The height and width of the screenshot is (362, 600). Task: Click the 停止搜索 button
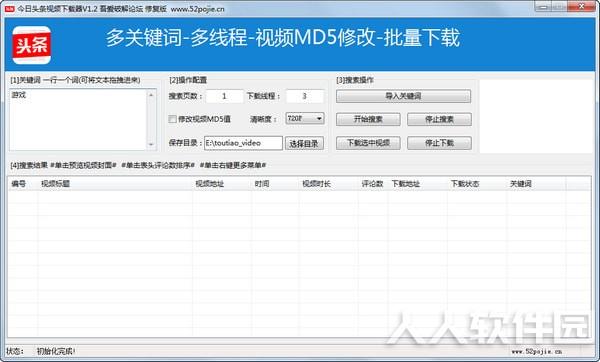click(x=439, y=119)
